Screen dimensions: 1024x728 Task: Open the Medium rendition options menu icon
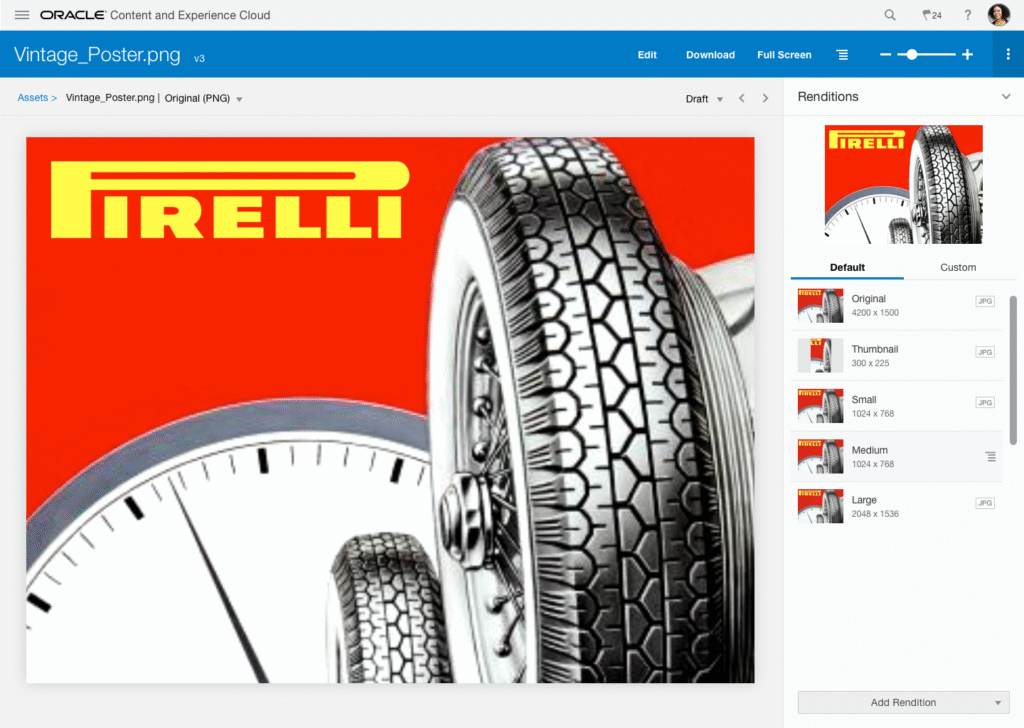[991, 456]
